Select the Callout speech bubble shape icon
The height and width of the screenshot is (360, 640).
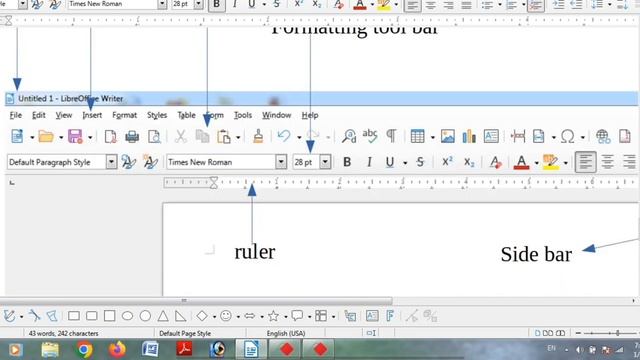pos(297,316)
